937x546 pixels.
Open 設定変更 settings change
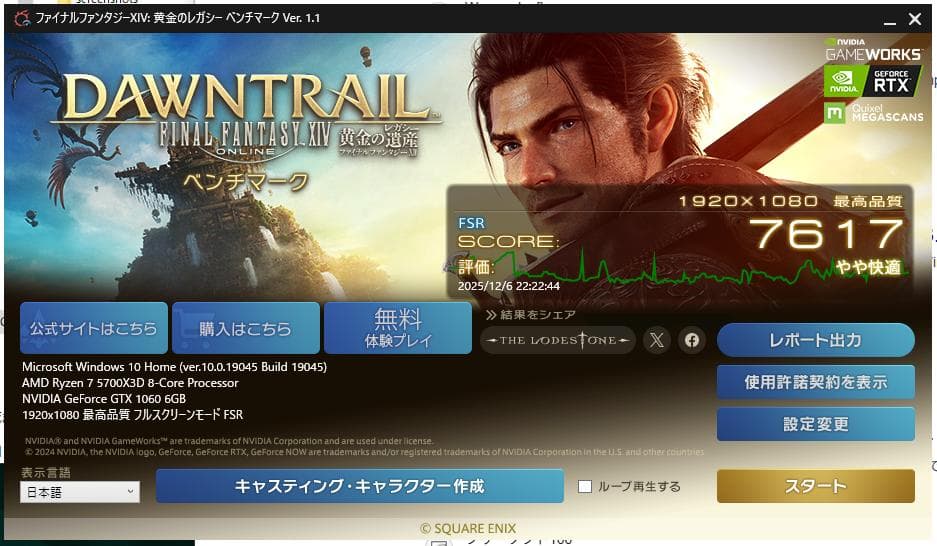click(816, 424)
